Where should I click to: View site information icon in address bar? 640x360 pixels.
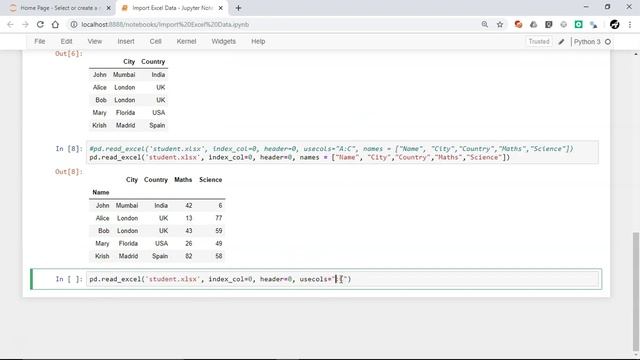[x=74, y=24]
